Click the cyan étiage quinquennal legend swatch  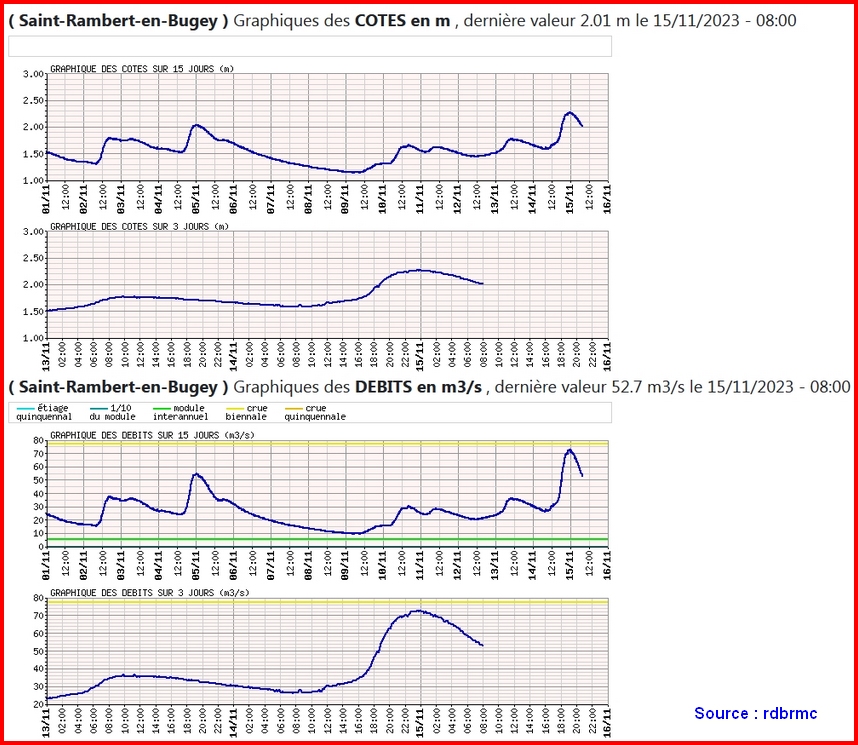(26, 408)
